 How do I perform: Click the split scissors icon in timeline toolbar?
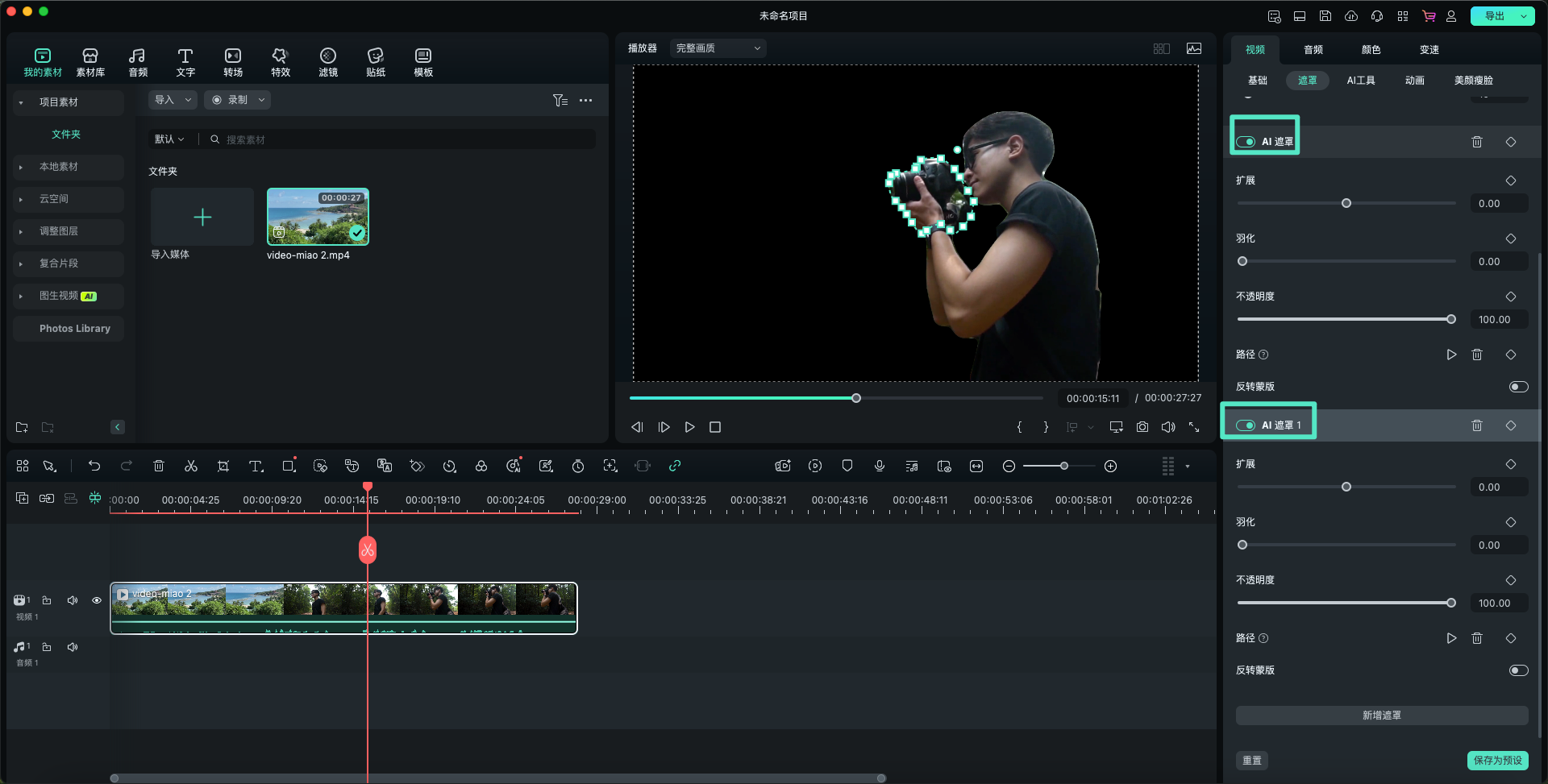coord(191,467)
